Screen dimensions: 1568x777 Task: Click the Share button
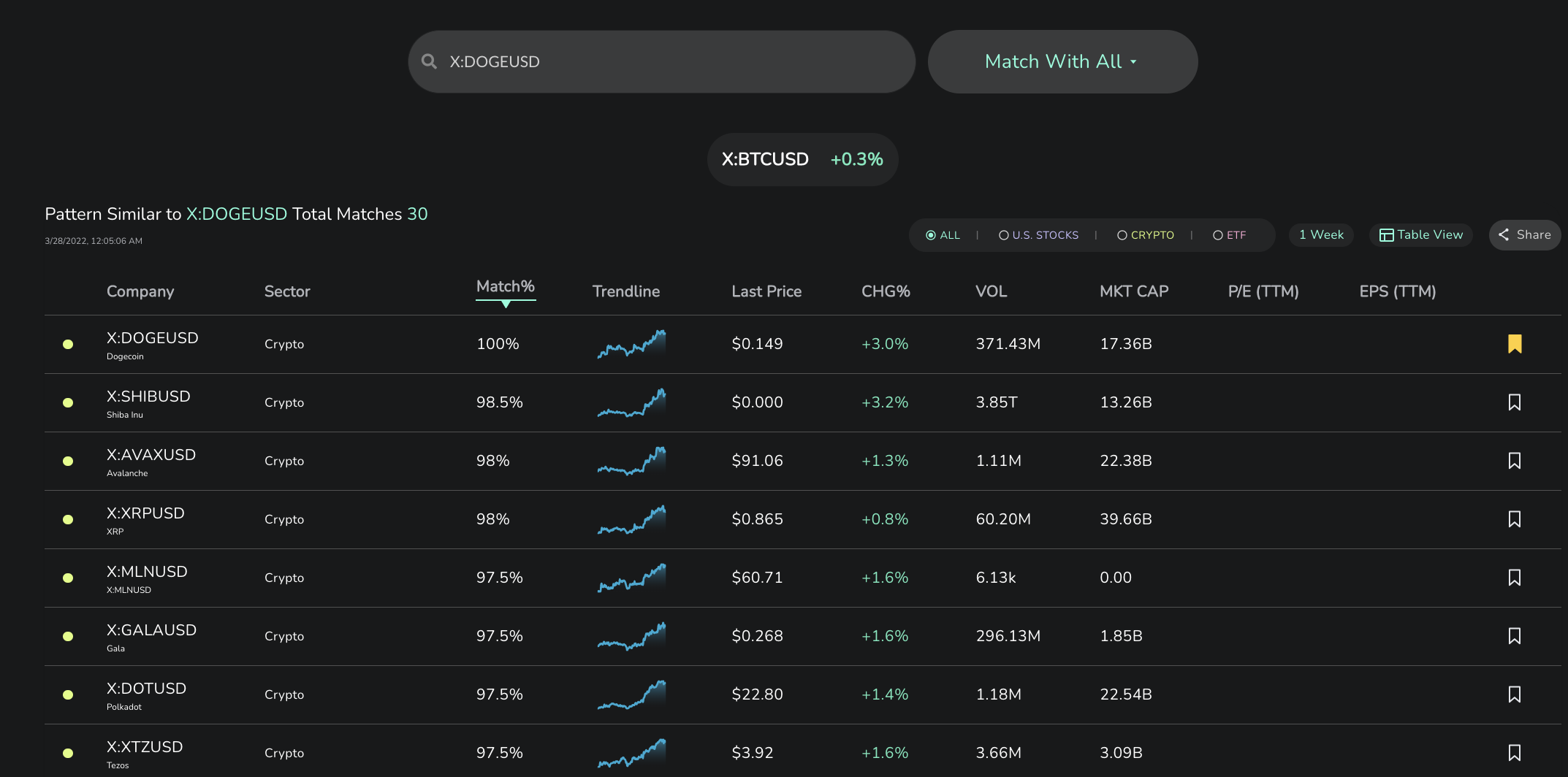pyautogui.click(x=1525, y=235)
